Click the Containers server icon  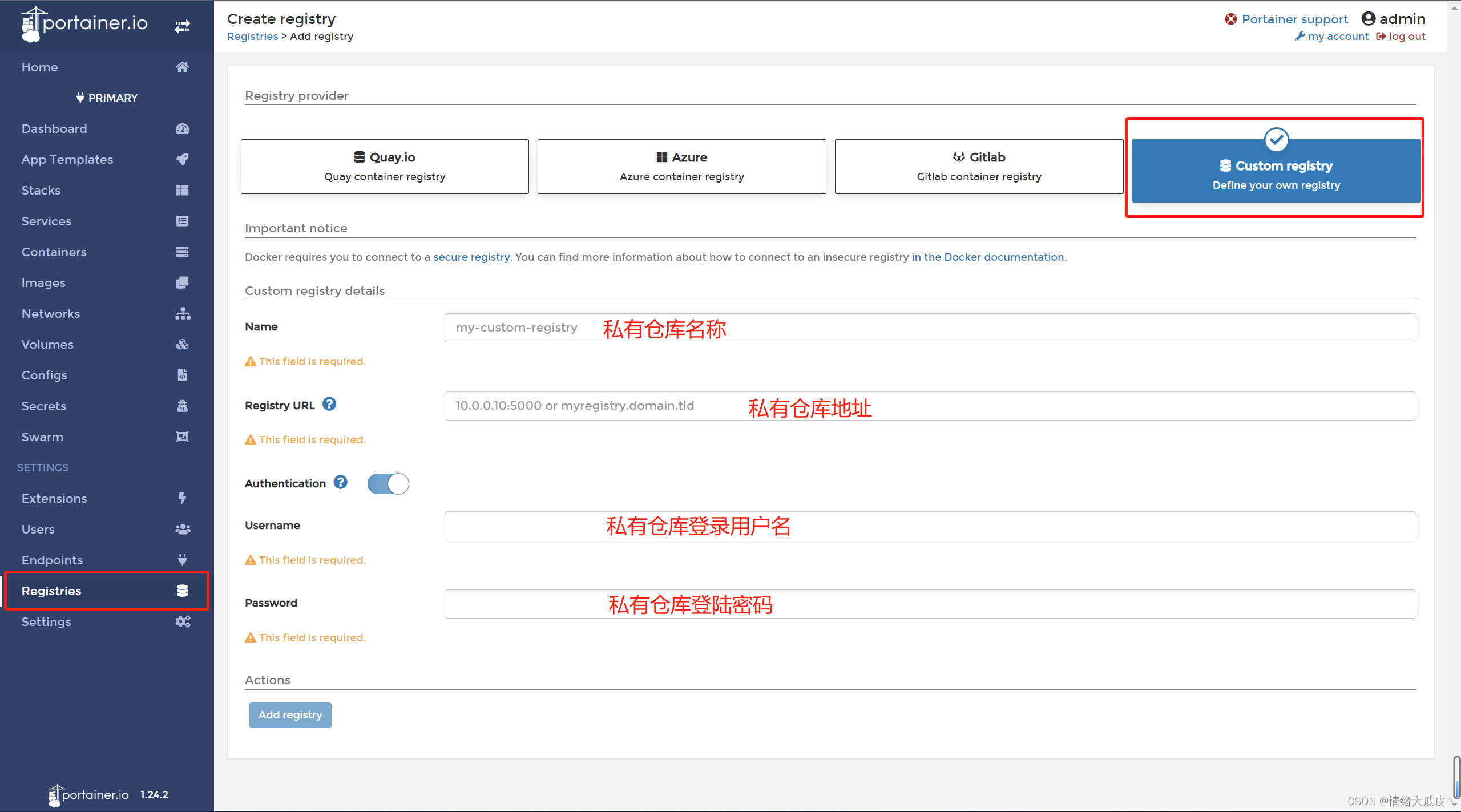182,252
